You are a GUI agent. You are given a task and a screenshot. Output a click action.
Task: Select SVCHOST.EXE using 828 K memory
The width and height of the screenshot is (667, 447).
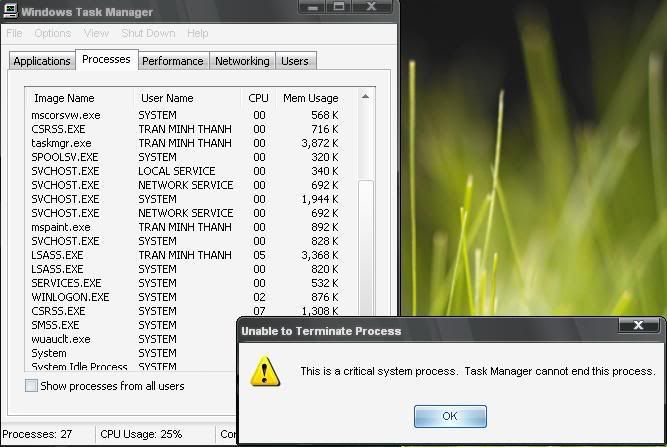click(x=185, y=242)
